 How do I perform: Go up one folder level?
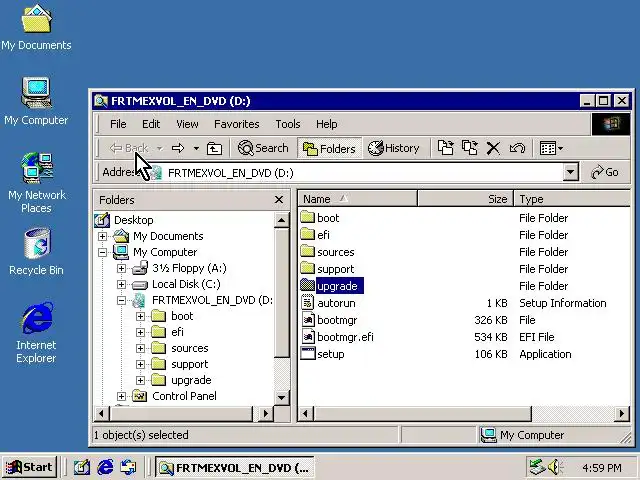click(214, 149)
